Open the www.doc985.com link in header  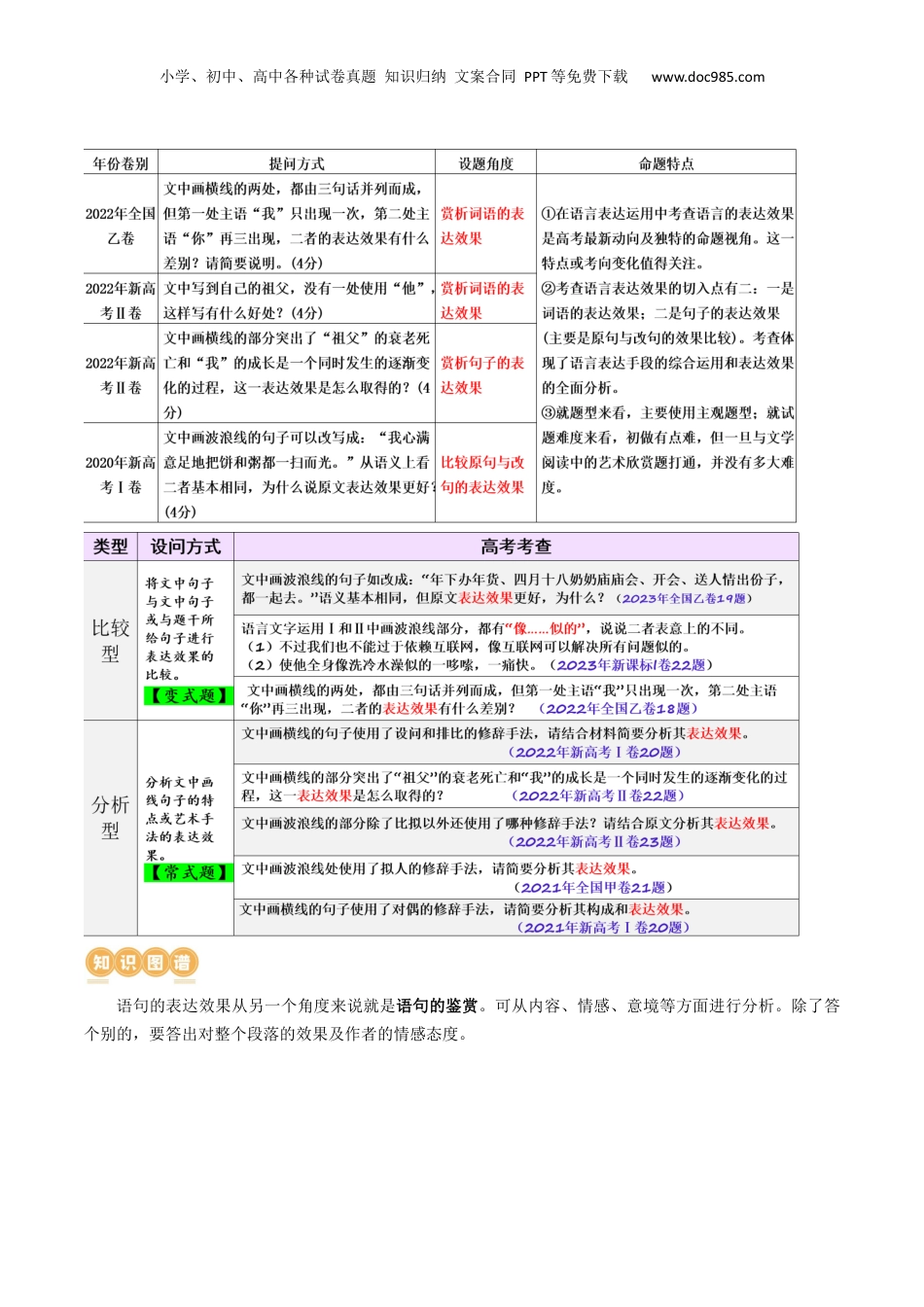707,77
